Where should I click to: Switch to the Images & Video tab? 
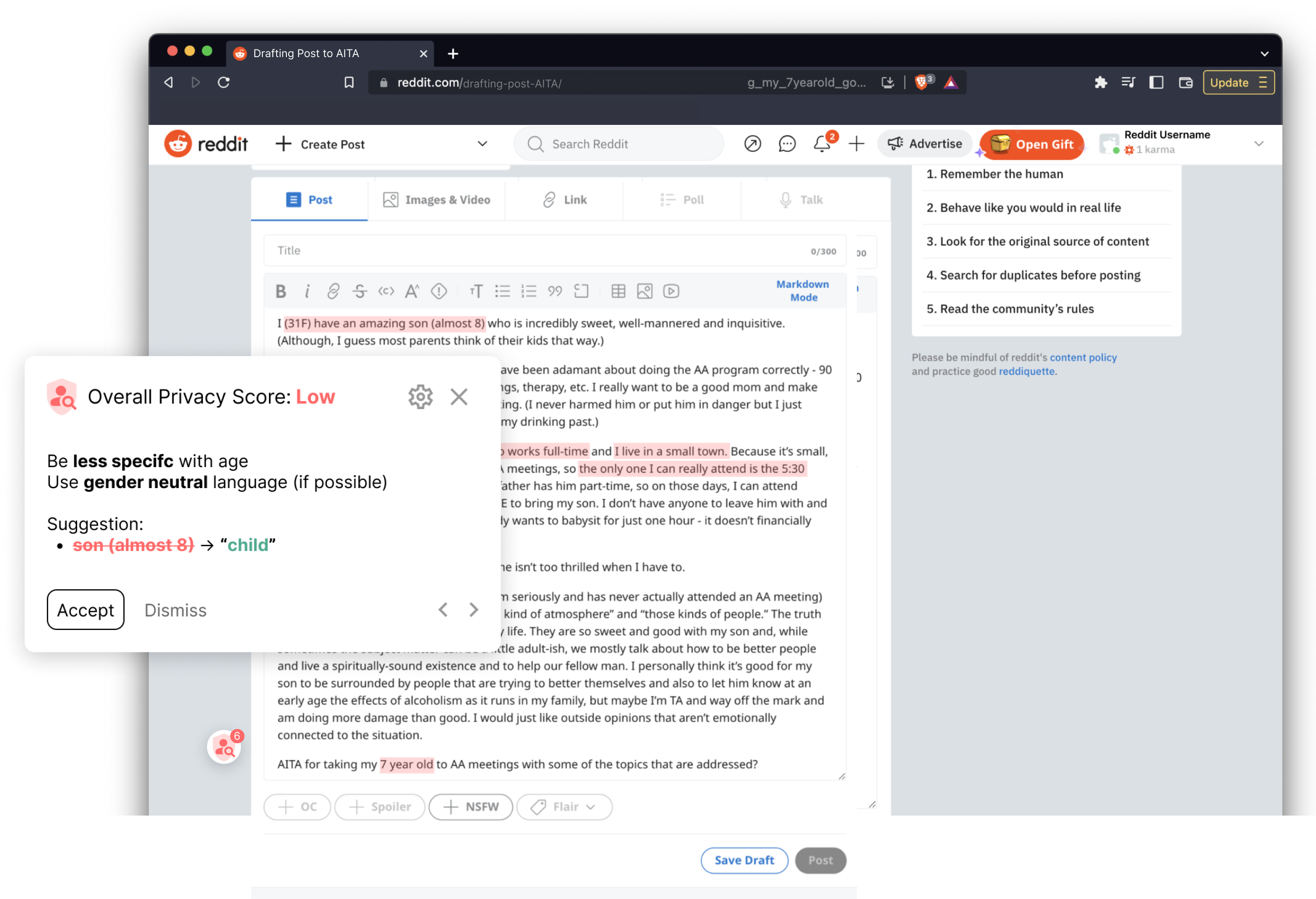[437, 199]
